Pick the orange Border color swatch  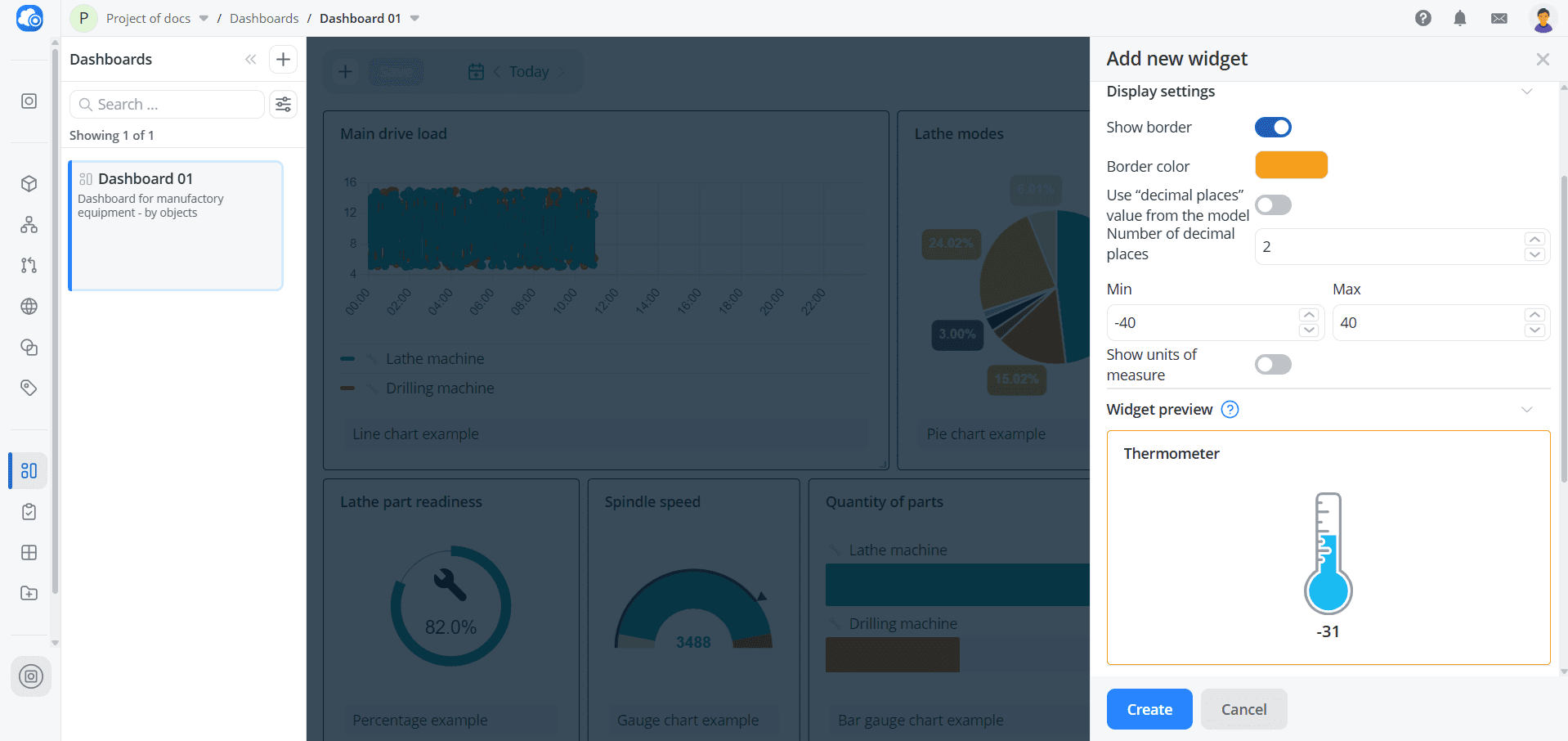(x=1291, y=165)
